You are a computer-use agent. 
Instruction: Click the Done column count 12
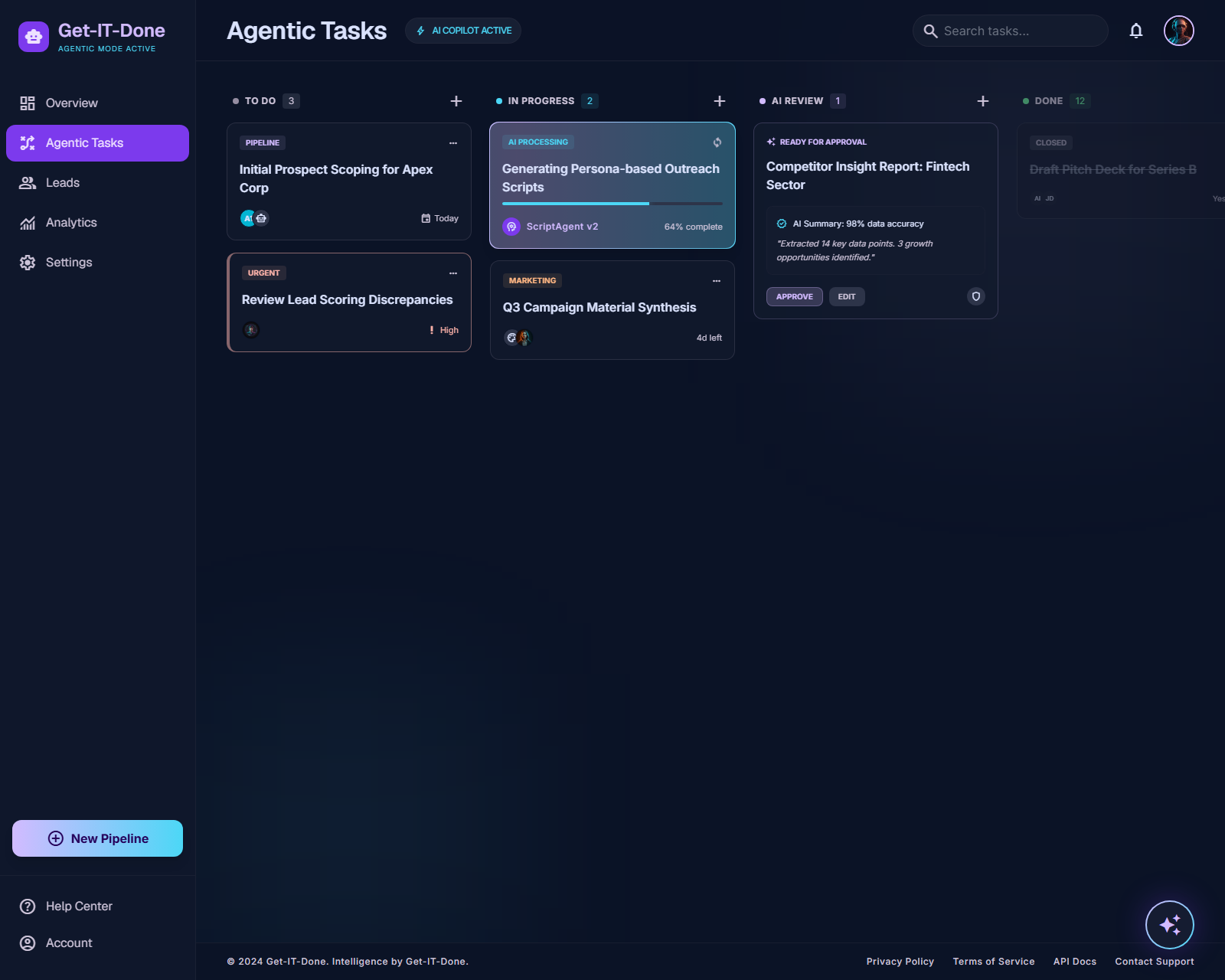click(1080, 101)
